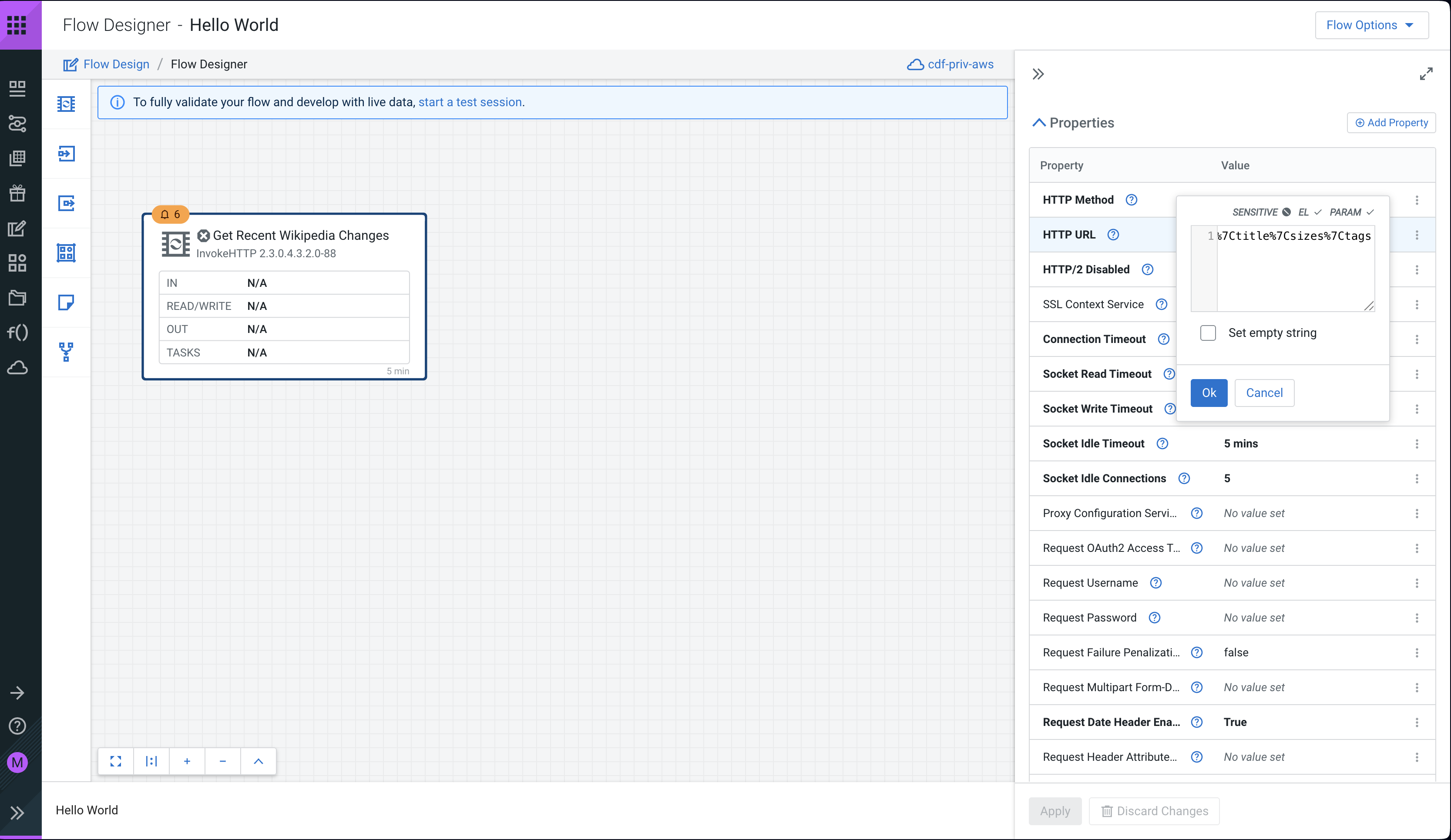Collapse the Properties section chevron
1451x840 pixels.
1039,123
